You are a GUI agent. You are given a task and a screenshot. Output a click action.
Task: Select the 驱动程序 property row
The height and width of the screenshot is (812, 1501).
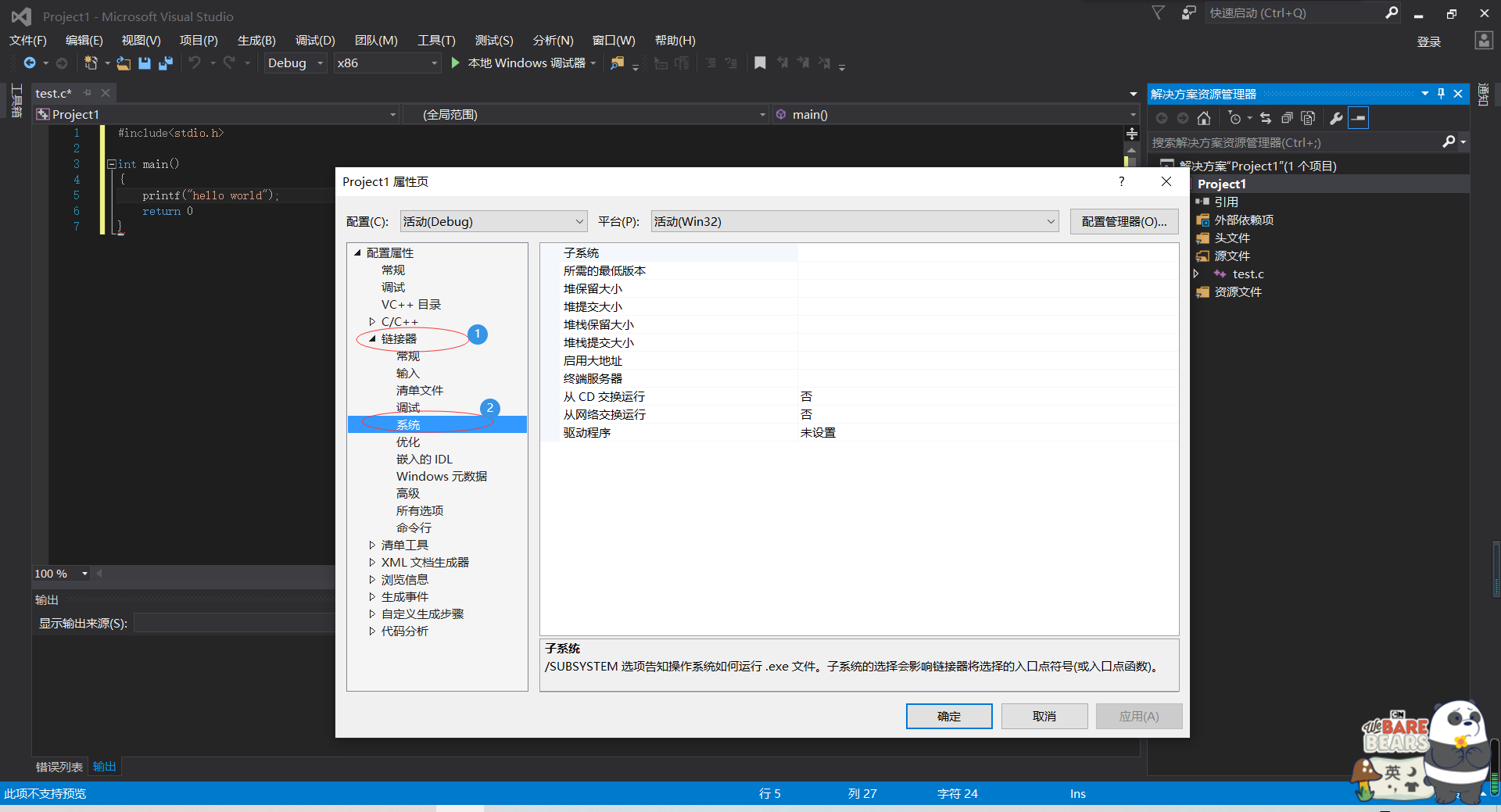[x=859, y=432]
